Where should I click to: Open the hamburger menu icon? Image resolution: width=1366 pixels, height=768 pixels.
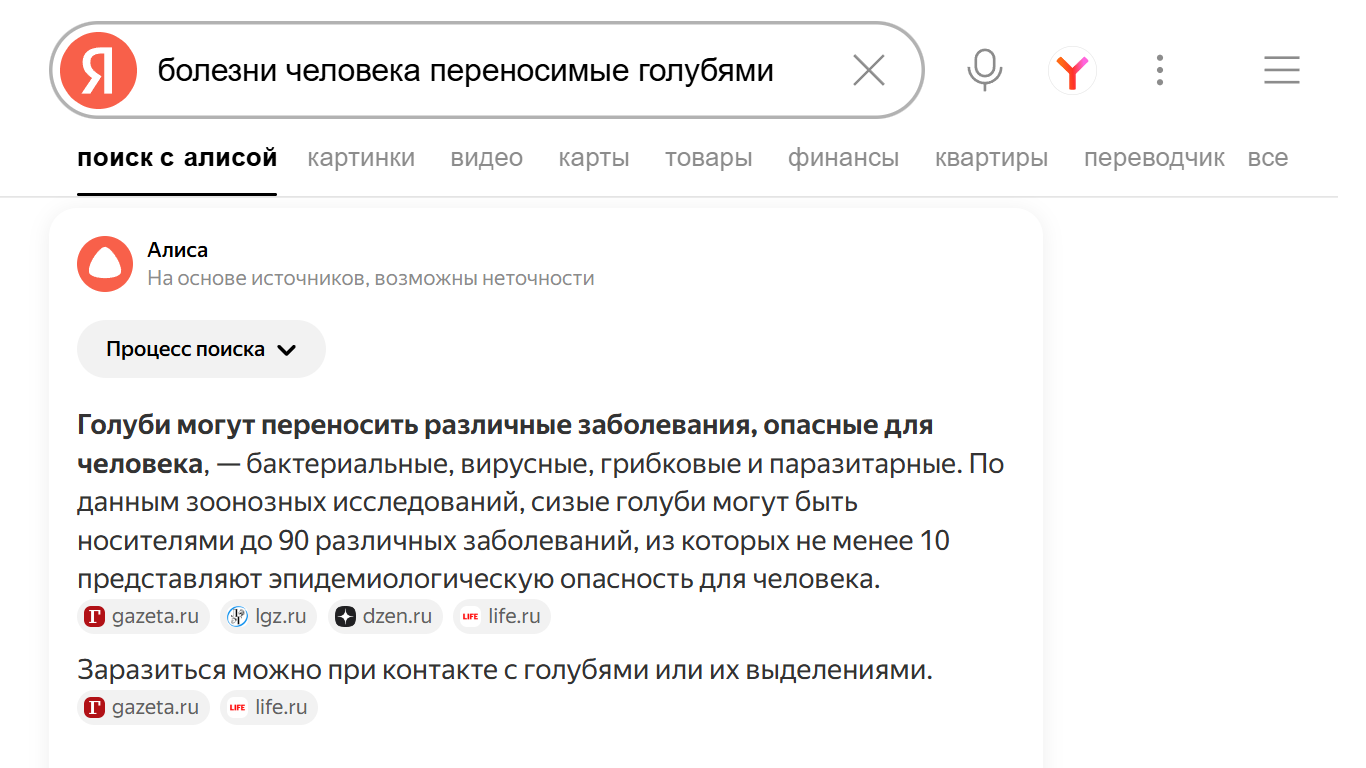(x=1281, y=70)
